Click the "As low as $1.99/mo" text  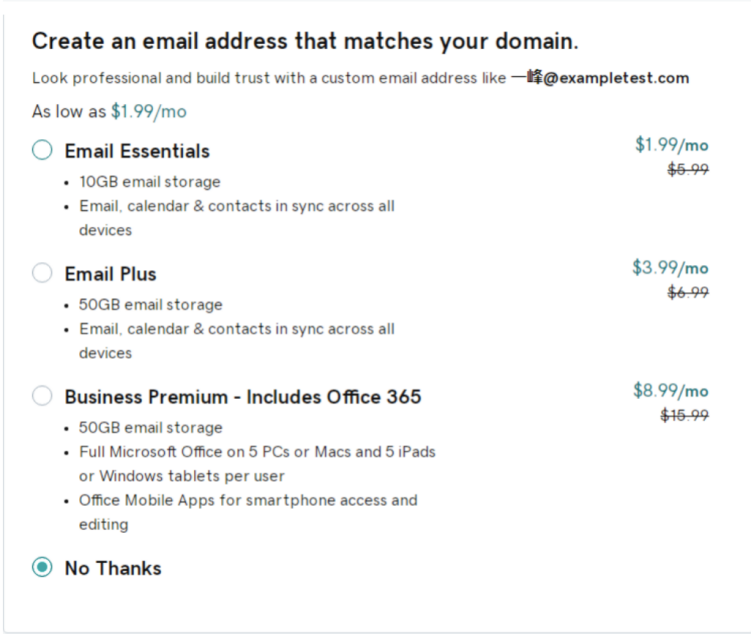pos(109,111)
